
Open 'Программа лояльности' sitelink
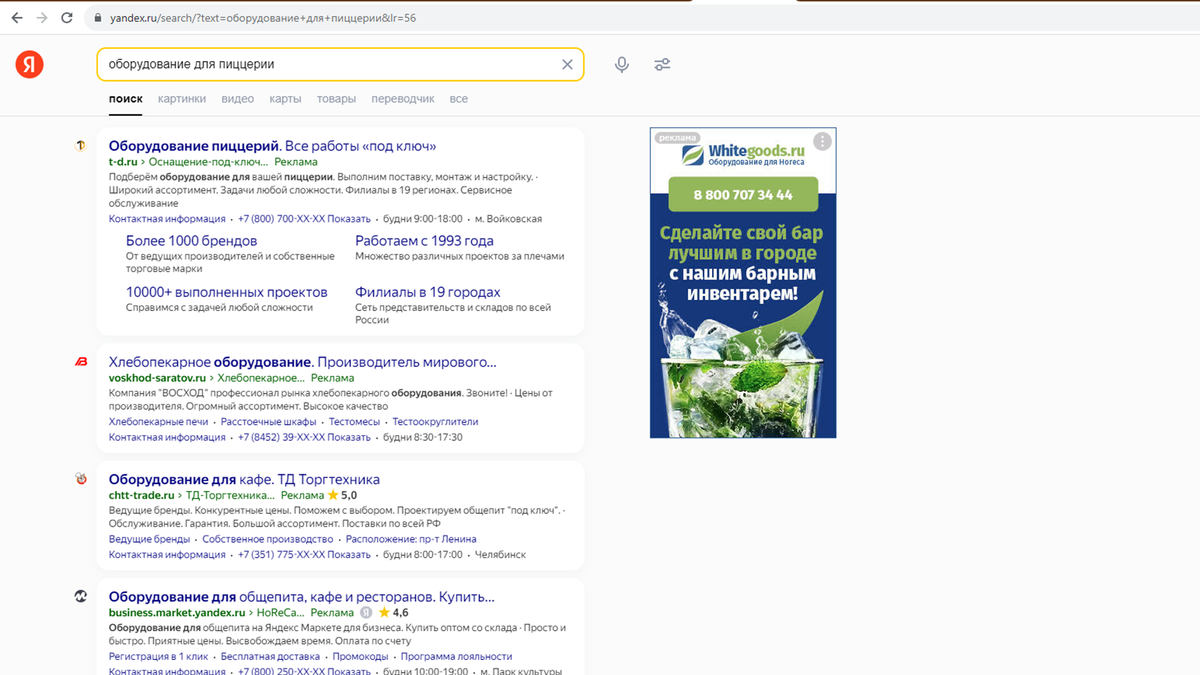pyautogui.click(x=457, y=656)
